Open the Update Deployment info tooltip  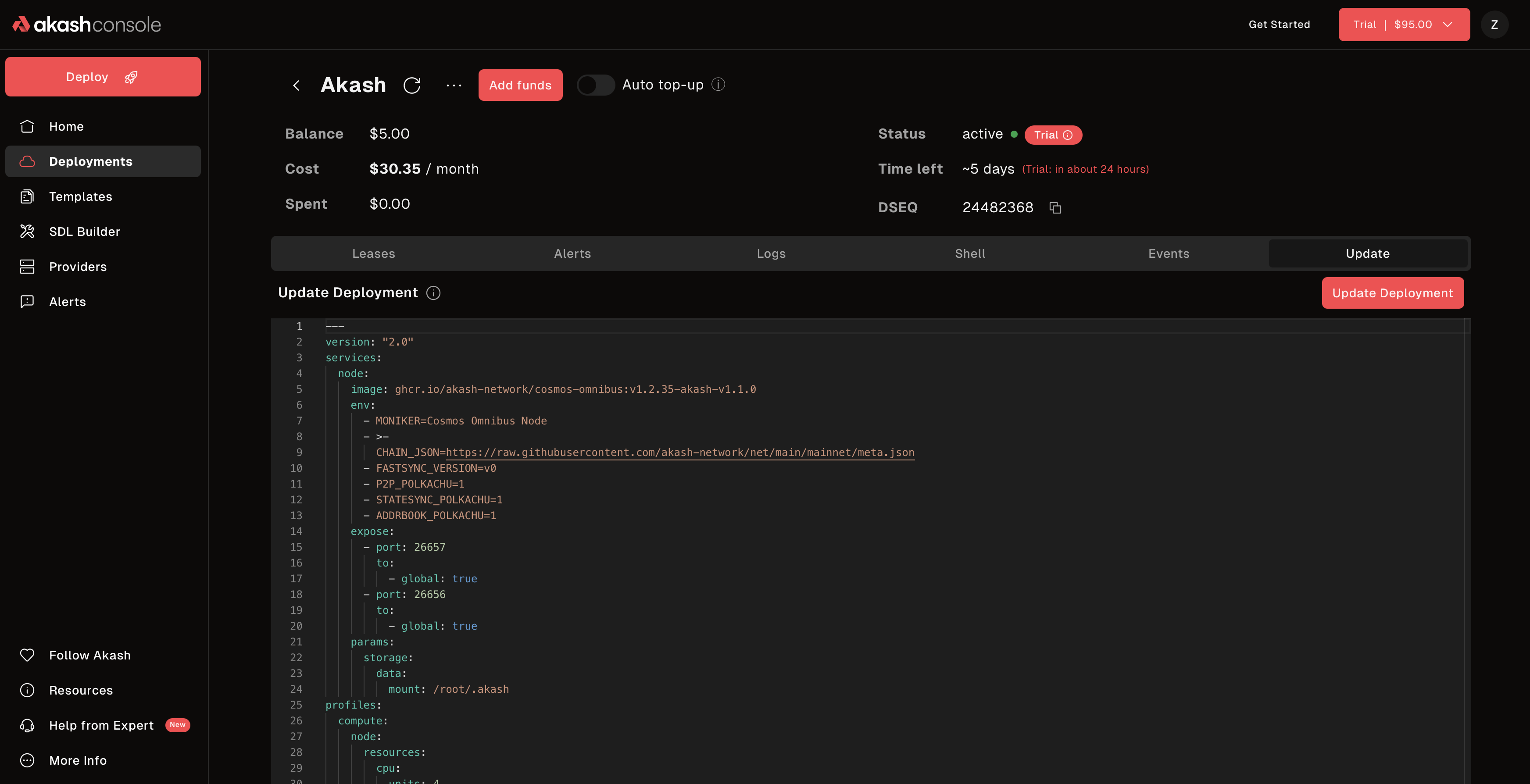tap(433, 293)
